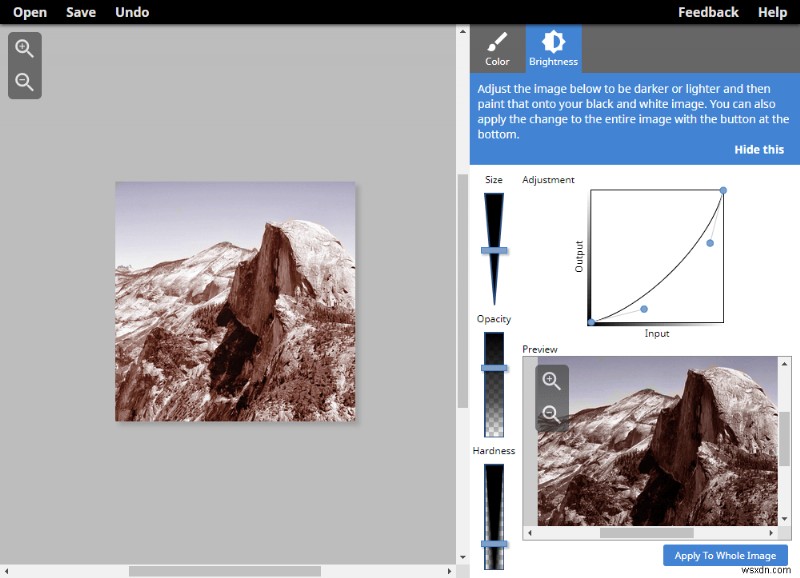Click the Input axis label

(x=657, y=334)
